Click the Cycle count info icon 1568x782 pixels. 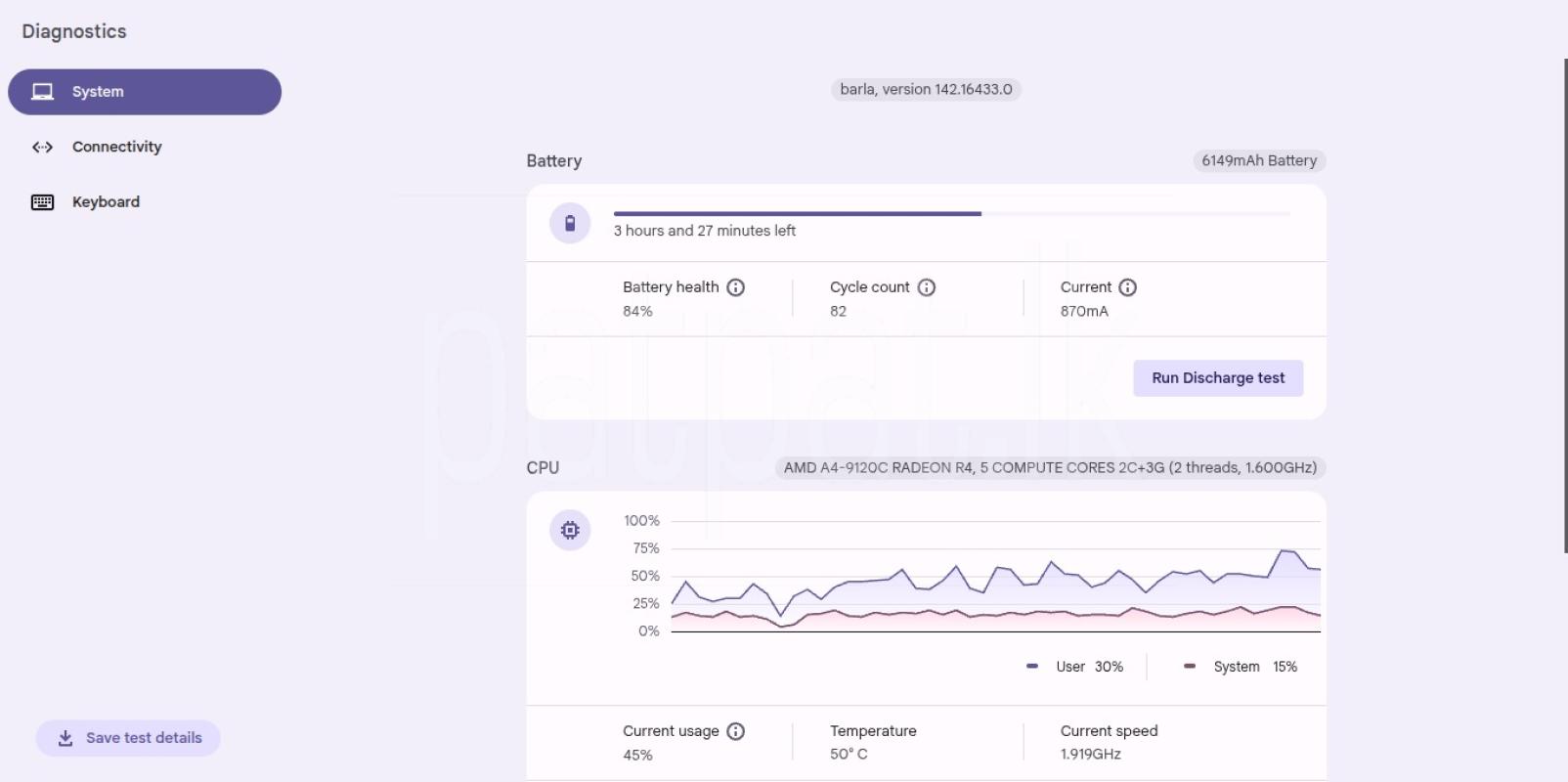coord(927,287)
